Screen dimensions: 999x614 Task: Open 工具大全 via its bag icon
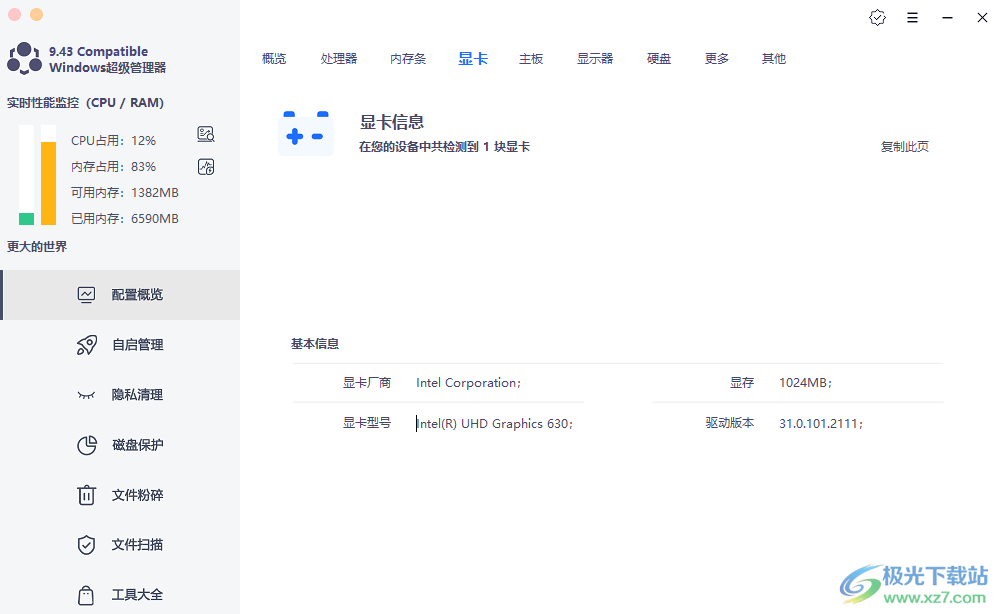pos(87,595)
